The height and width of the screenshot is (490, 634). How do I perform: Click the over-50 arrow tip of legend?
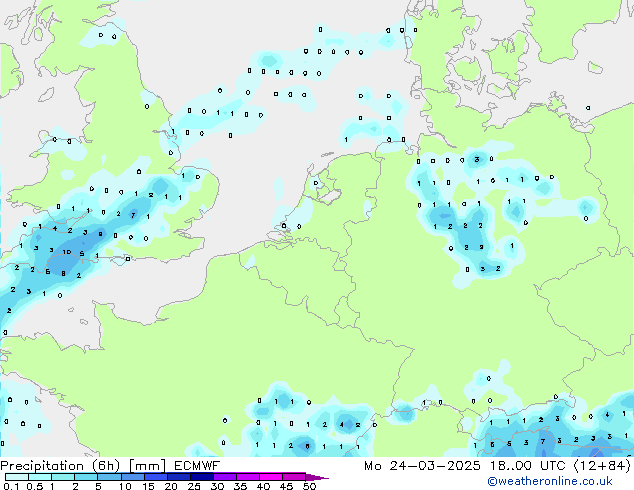(x=317, y=477)
